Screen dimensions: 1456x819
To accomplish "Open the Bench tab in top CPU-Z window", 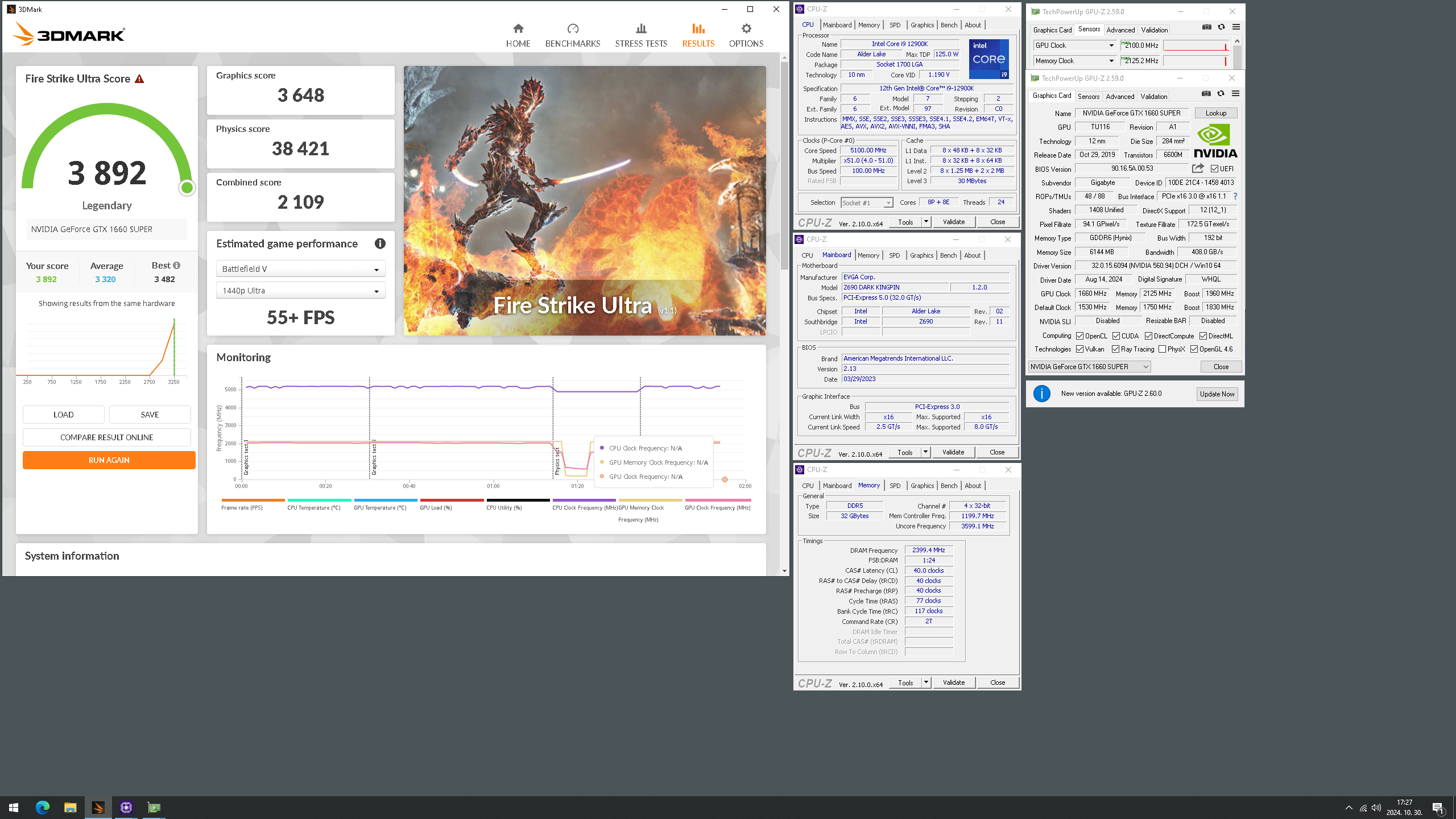I will [949, 25].
